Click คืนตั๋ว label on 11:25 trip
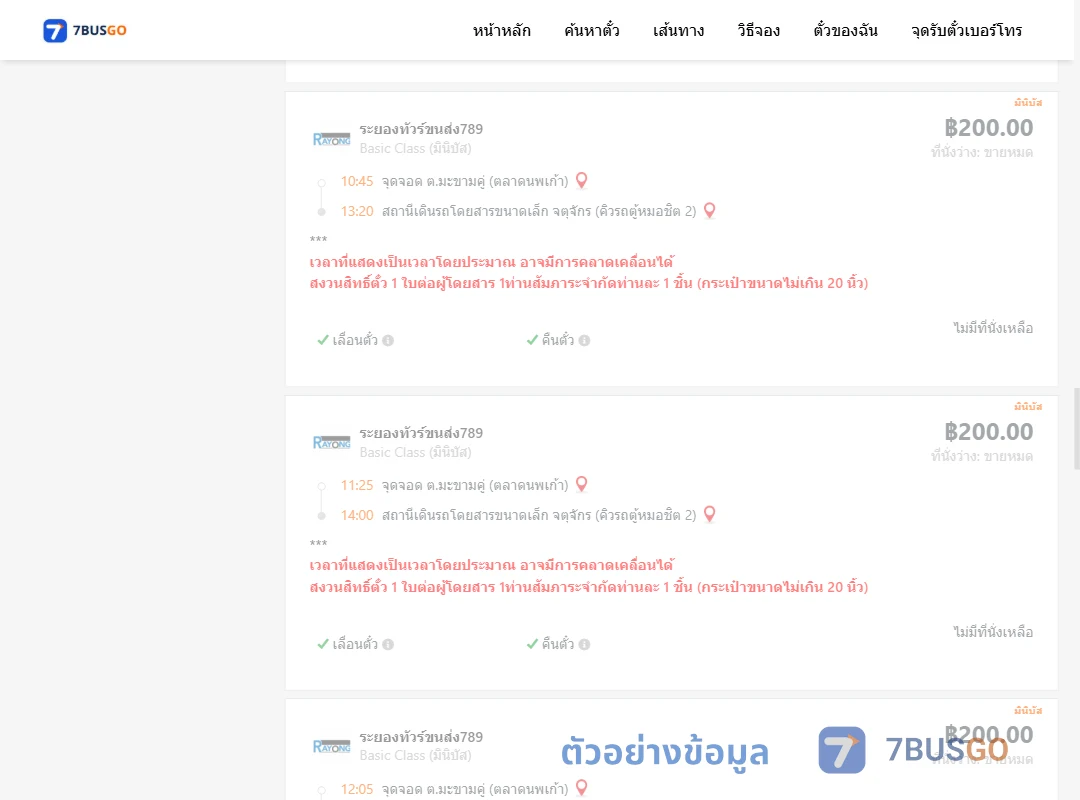Viewport: 1080px width, 800px height. point(558,644)
